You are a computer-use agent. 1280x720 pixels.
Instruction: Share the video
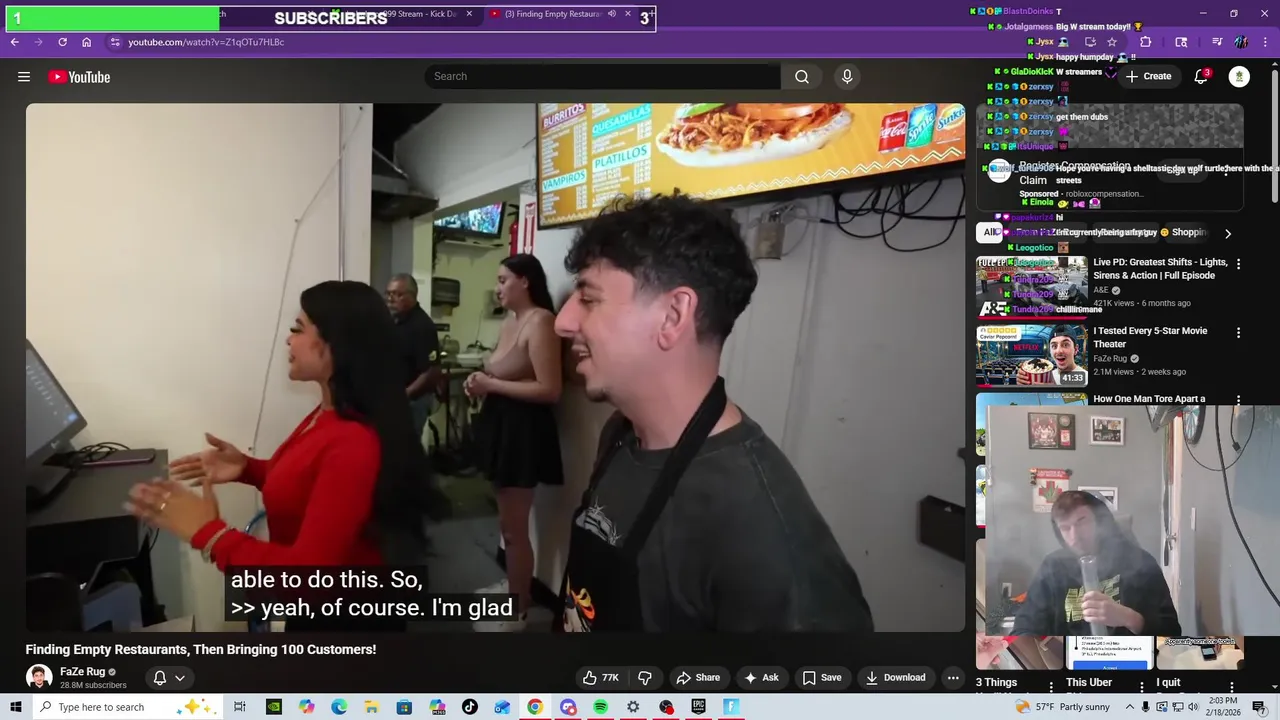point(698,677)
